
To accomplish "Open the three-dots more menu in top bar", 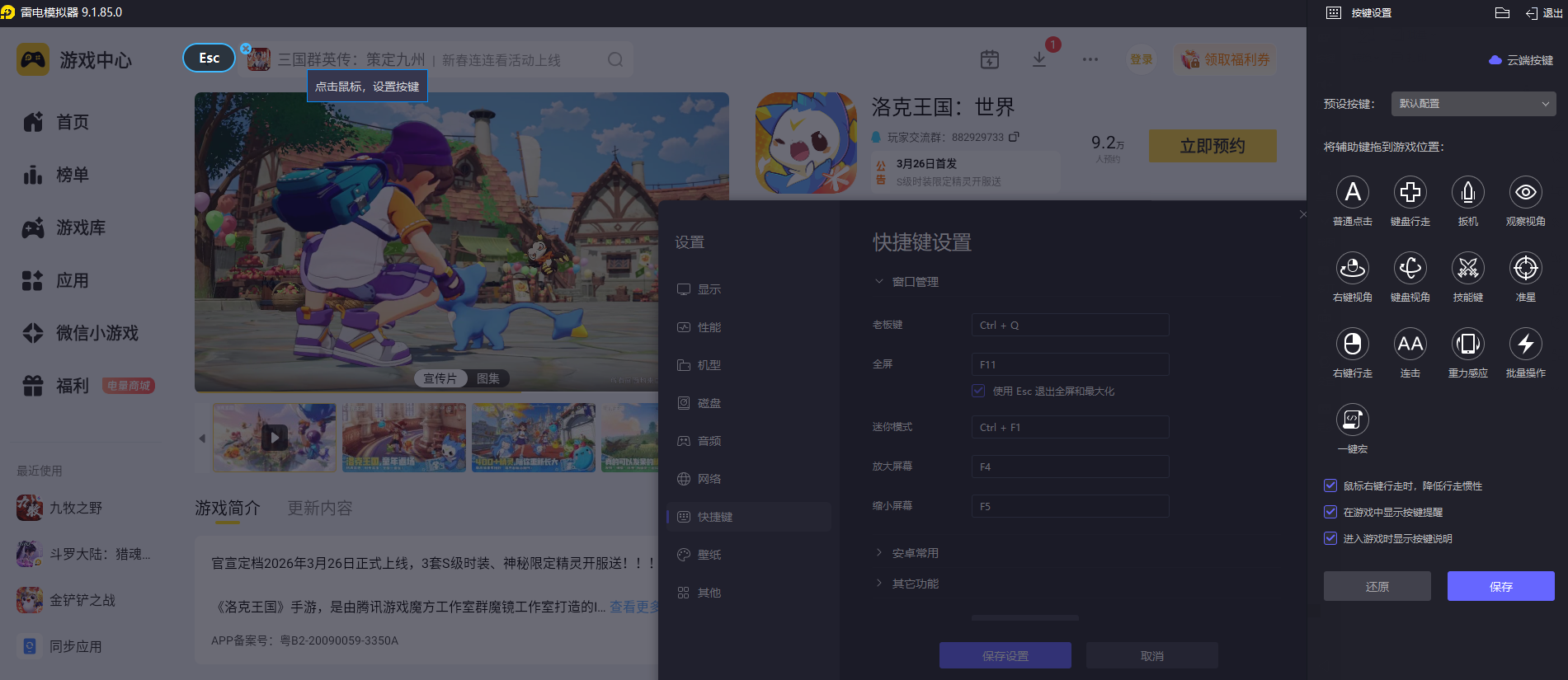I will coord(1090,59).
